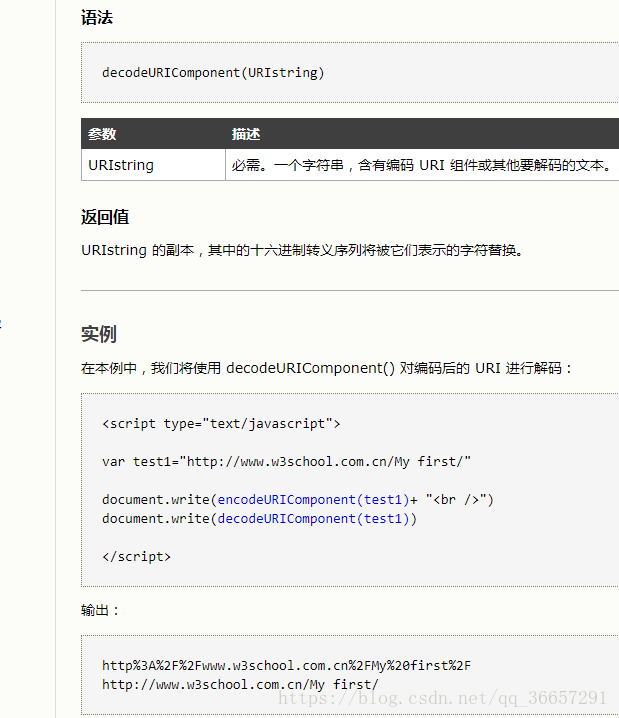Select the decoded http://www.w3school.com.cn/My first/ output line
Viewport: 619px width, 718px height.
click(240, 685)
